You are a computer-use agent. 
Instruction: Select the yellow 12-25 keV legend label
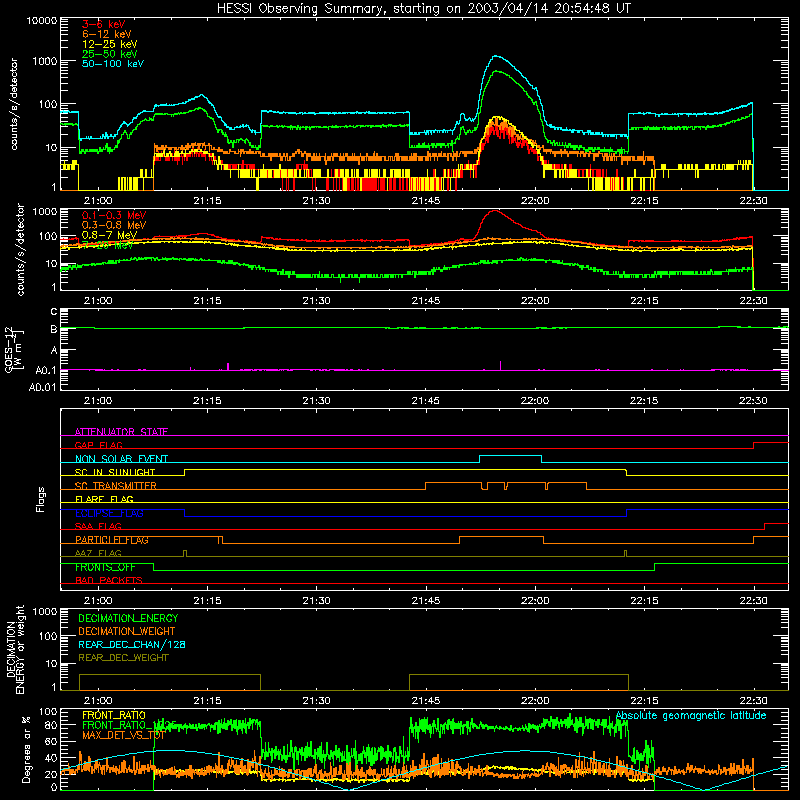coord(110,44)
